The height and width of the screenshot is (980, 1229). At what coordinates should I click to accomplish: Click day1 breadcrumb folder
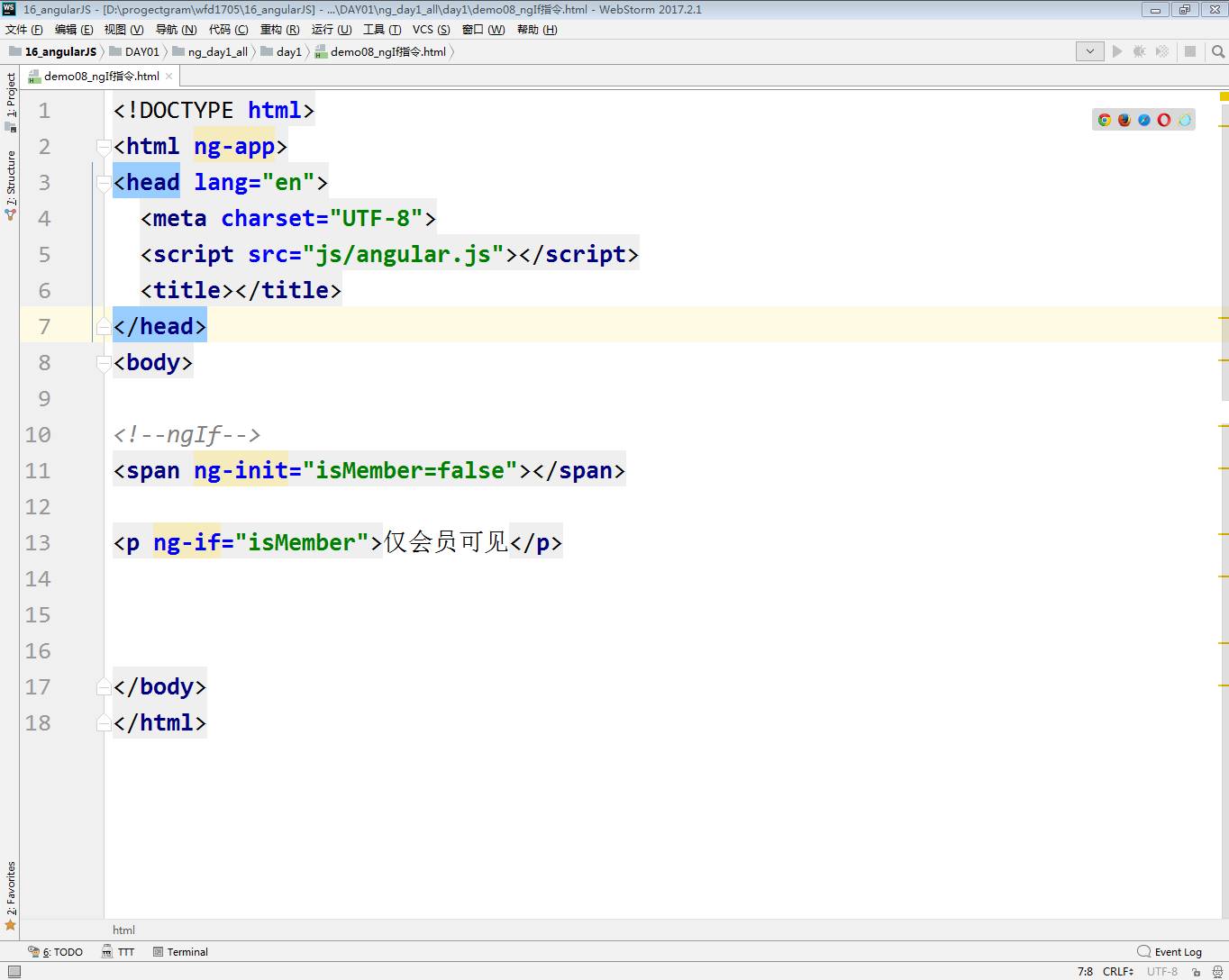click(281, 52)
